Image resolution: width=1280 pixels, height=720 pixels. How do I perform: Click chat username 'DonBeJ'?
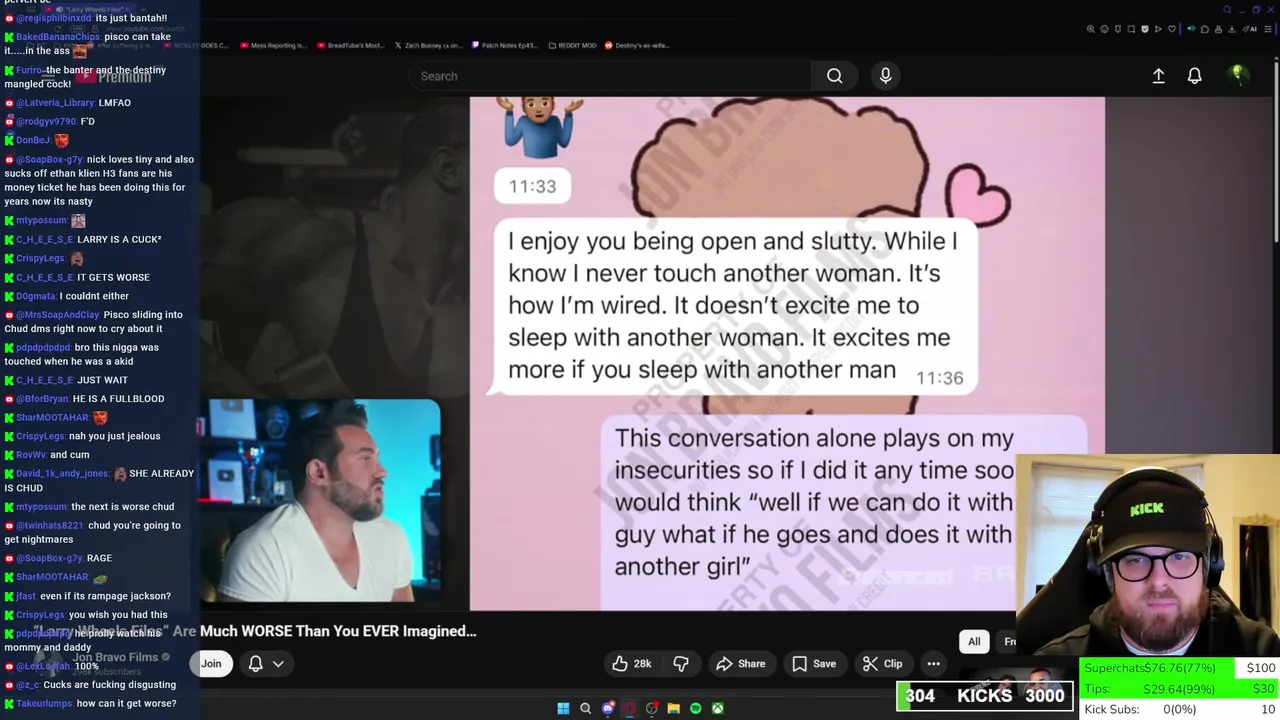33,140
